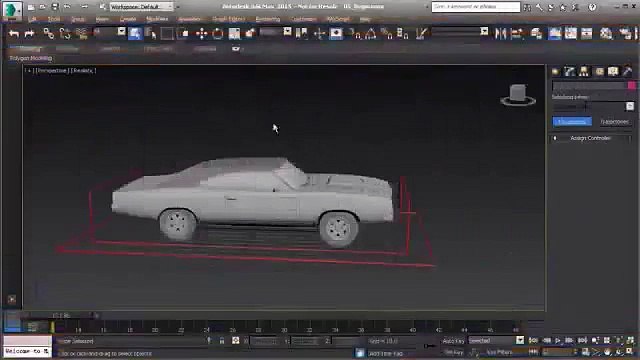This screenshot has height=360, width=640.
Task: Open the Curve Editor icon
Action: coord(571,33)
